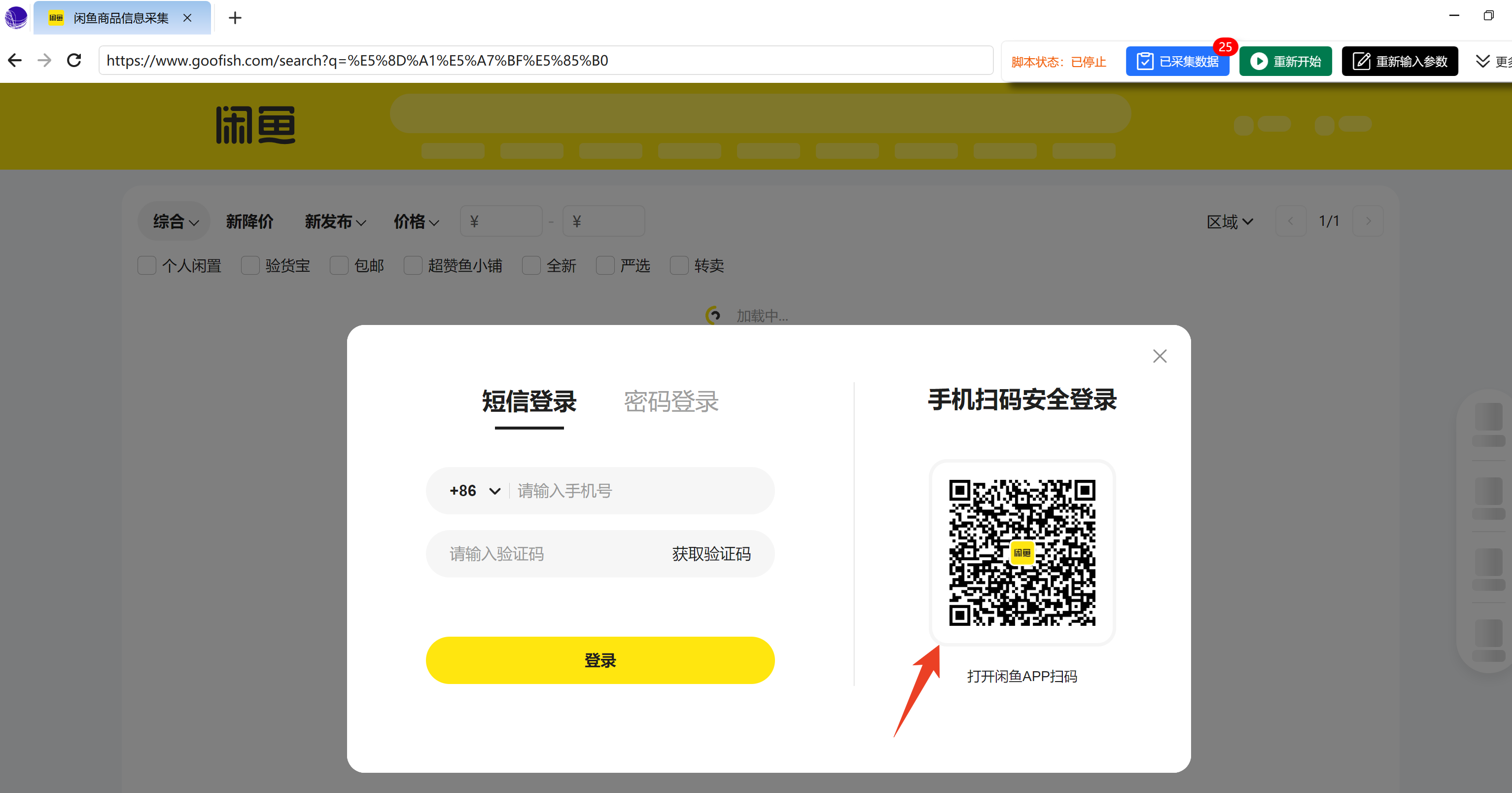Select the 闲鱼商品信息采集 browser tab
This screenshot has height=793, width=1512.
tap(121, 18)
